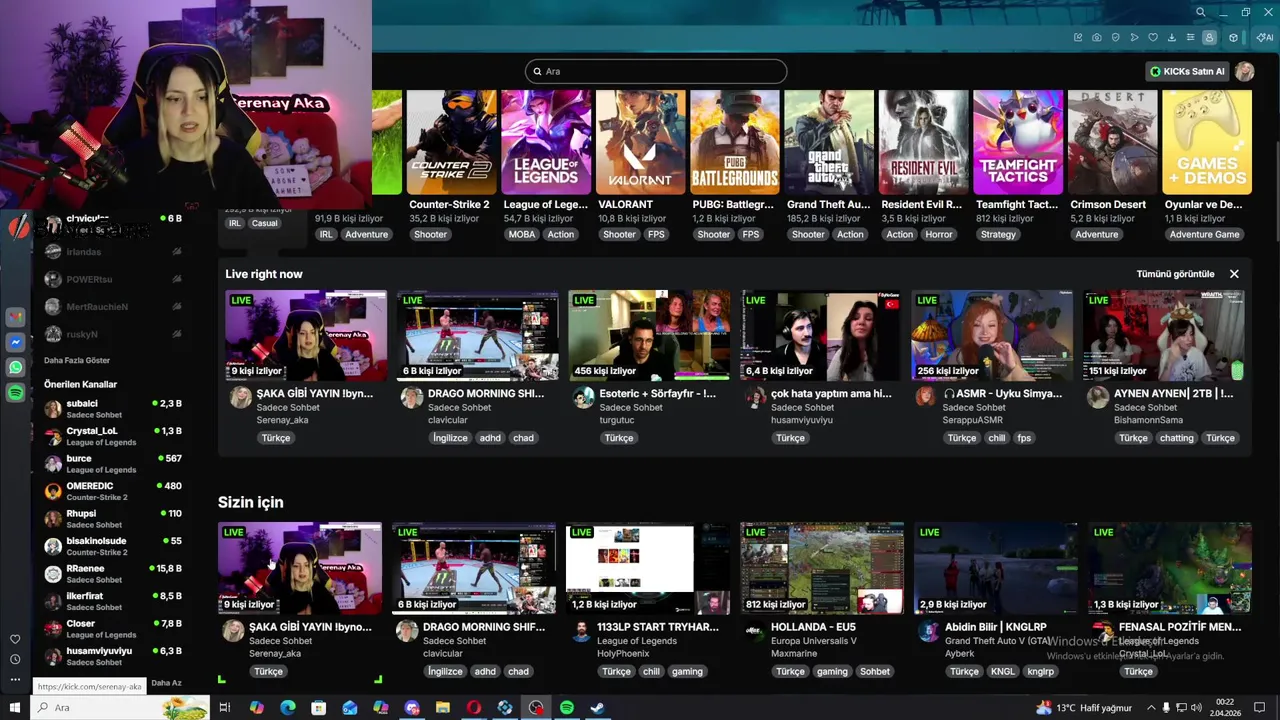Open Counter-Strike 2 category cover

point(451,142)
